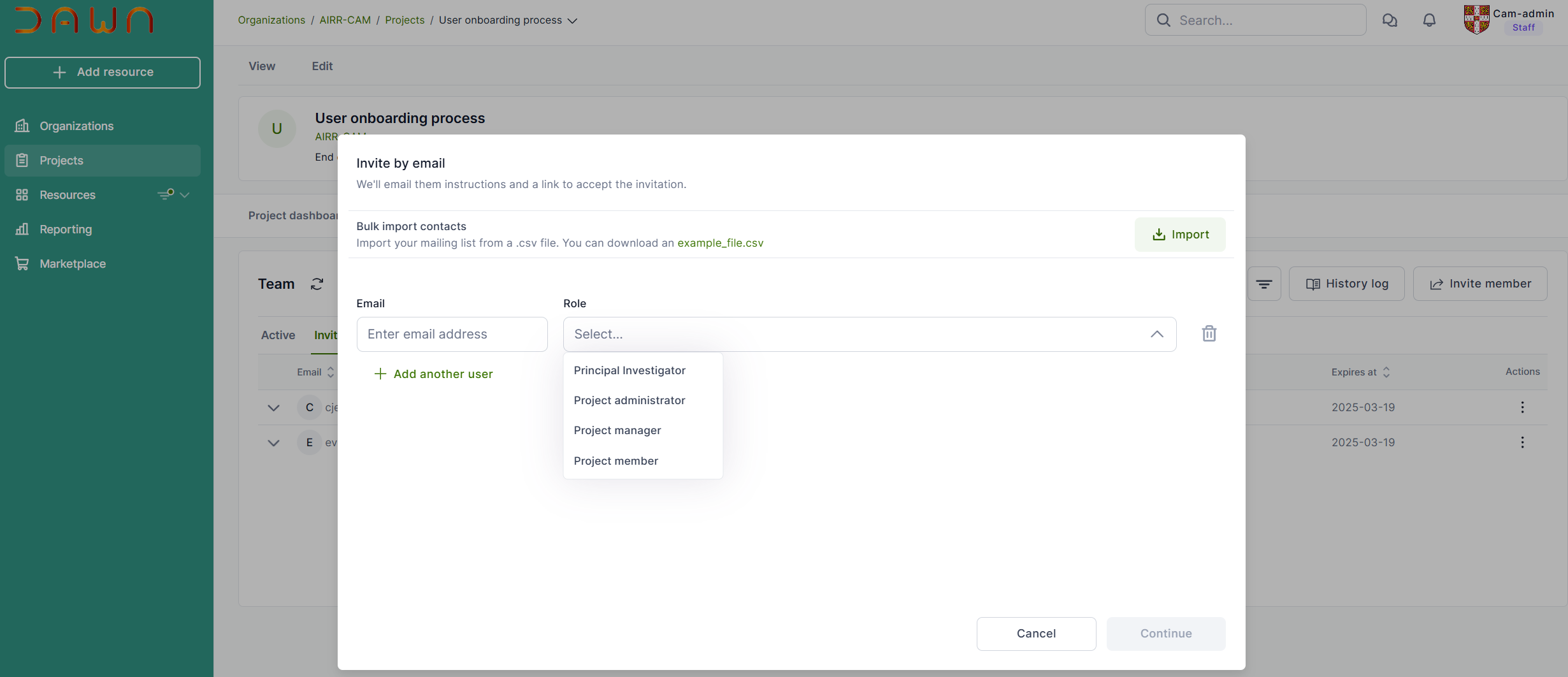
Task: Open Reporting in the sidebar
Action: [x=66, y=229]
